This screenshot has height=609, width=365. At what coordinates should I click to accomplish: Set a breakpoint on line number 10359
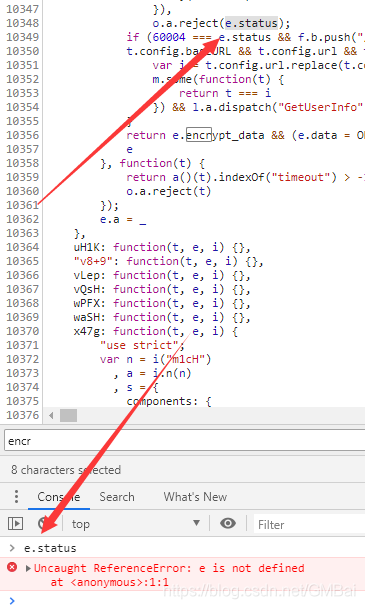[x=23, y=177]
